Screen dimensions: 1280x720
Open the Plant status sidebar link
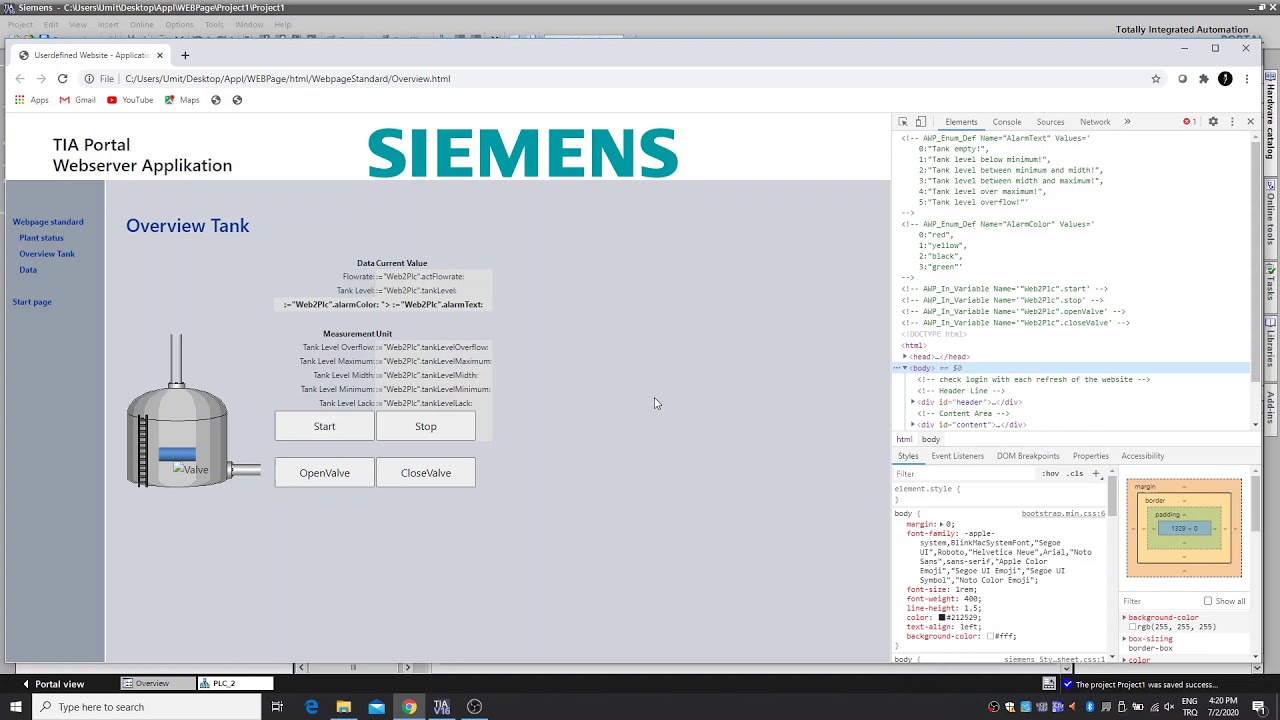pos(41,238)
